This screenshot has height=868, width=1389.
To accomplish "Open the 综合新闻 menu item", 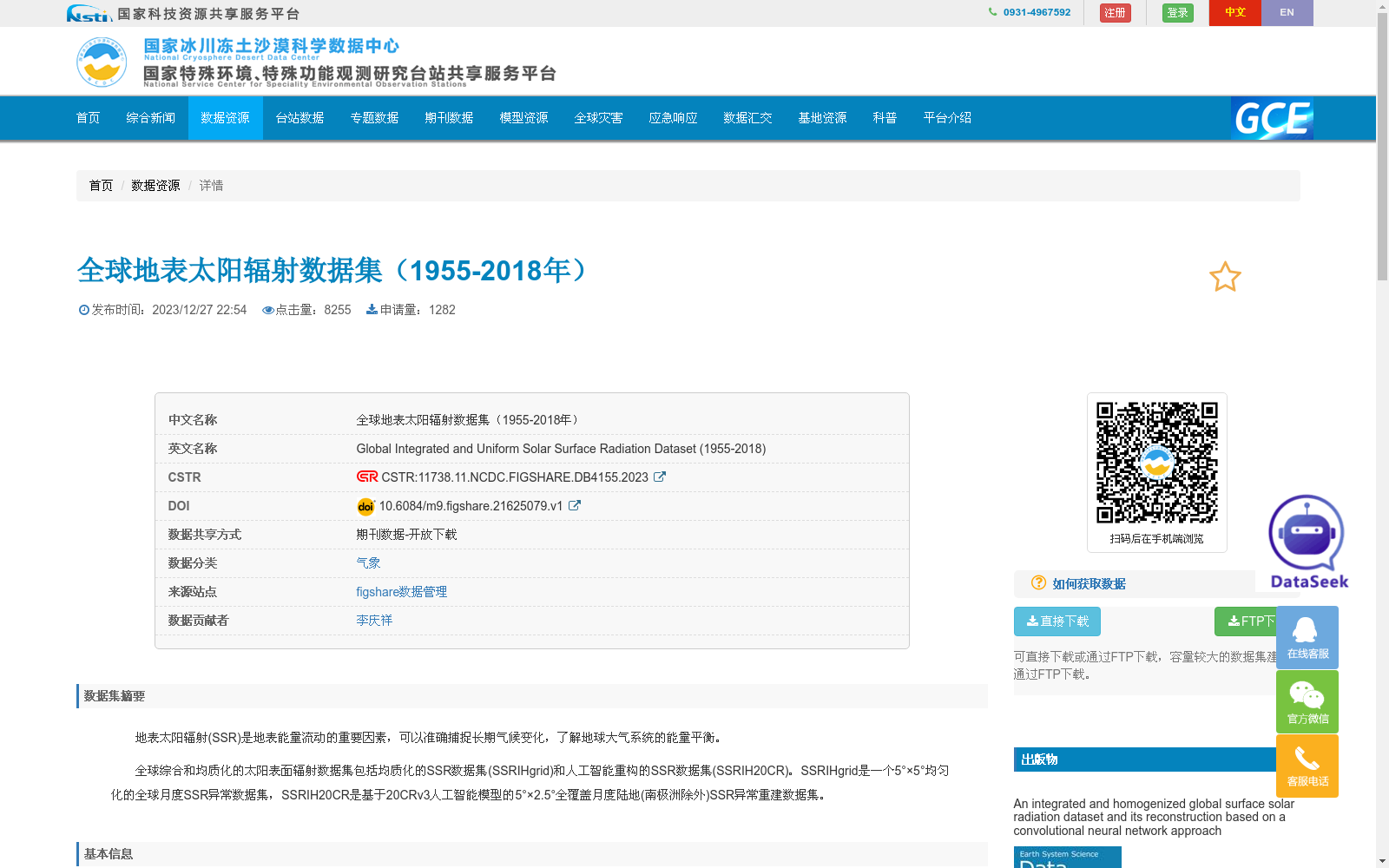I will (x=151, y=118).
